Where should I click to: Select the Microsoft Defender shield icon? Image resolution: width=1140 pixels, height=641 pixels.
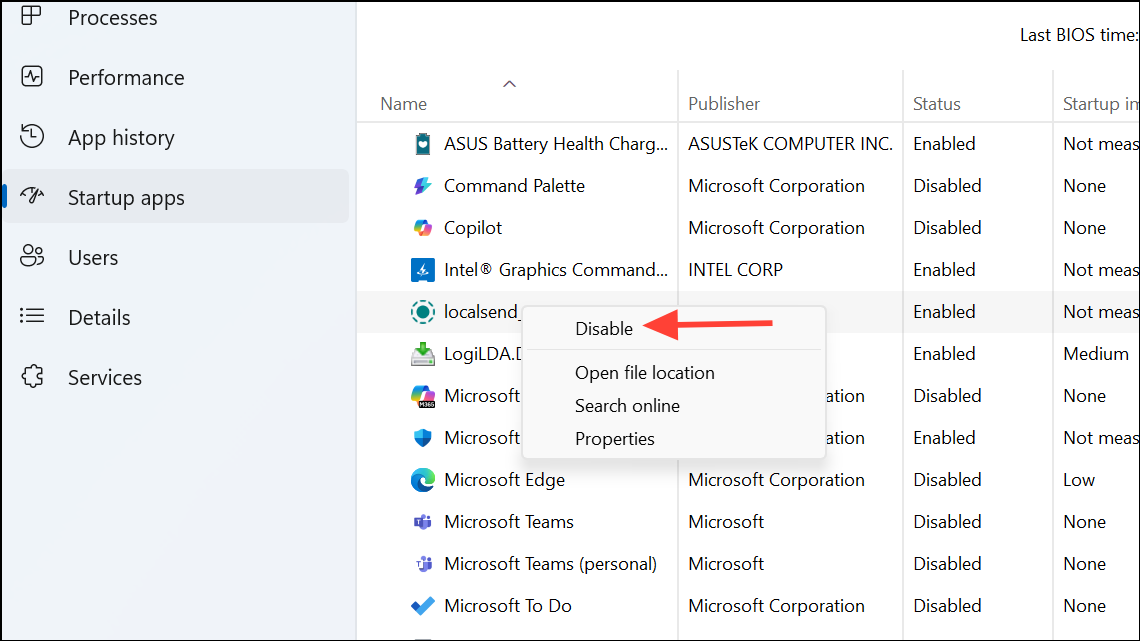[422, 438]
